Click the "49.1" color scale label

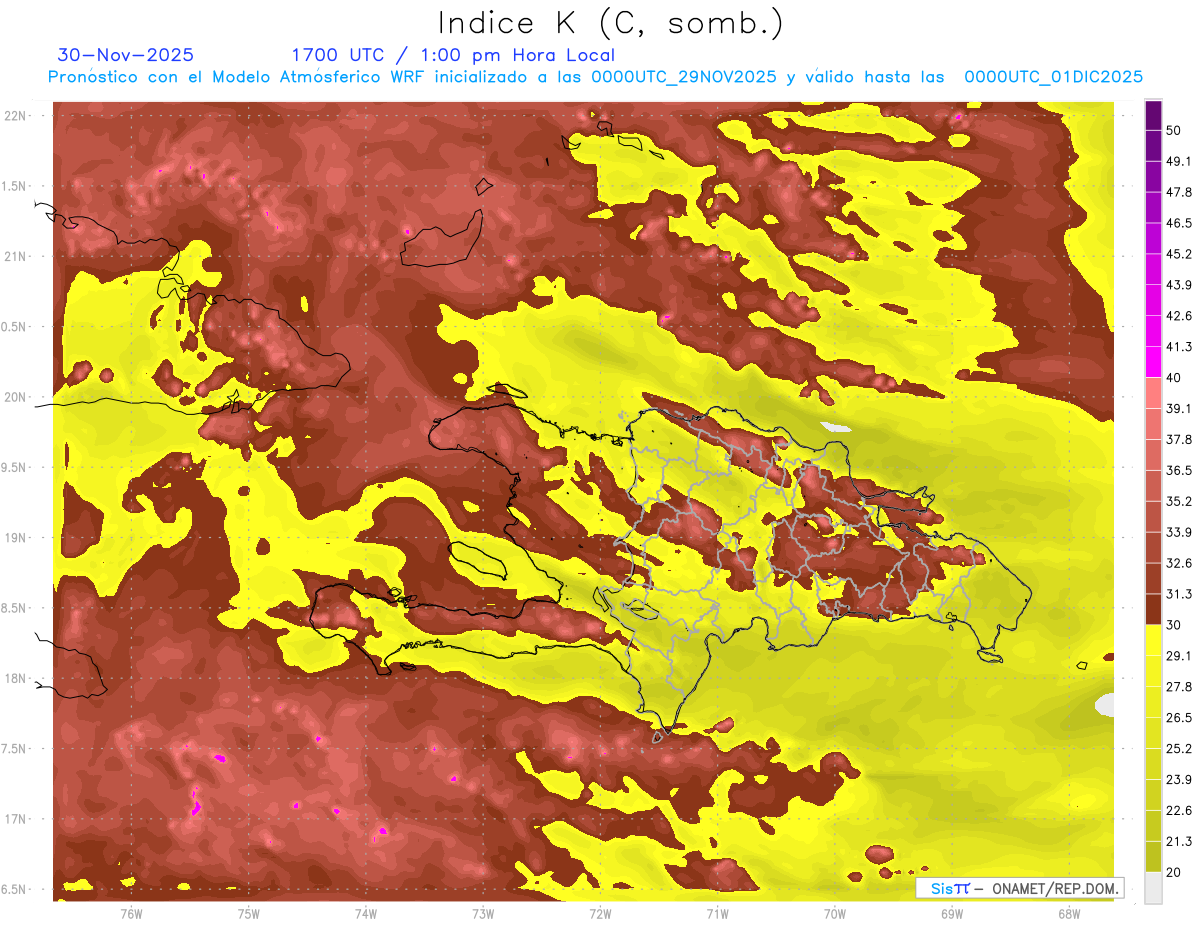click(x=1179, y=161)
